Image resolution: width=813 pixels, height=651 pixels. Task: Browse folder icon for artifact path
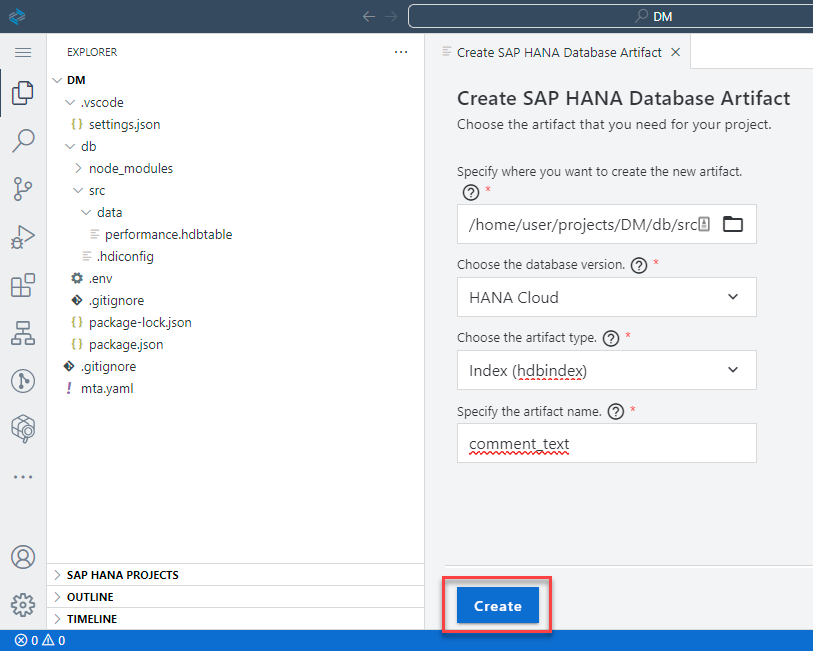coord(733,224)
